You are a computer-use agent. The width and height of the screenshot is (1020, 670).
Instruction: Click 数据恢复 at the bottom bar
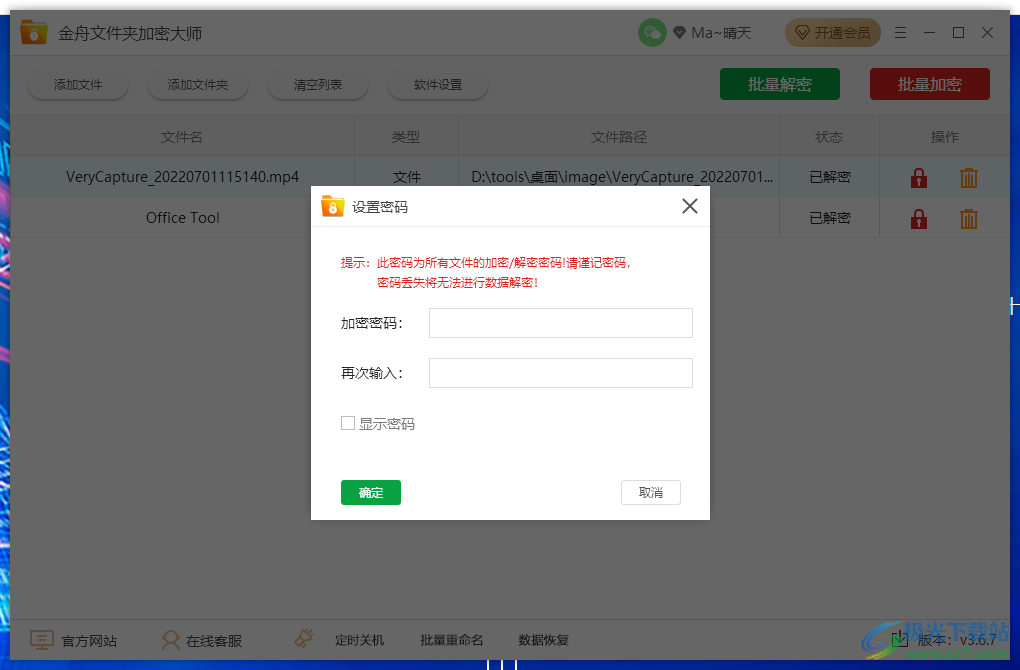click(543, 639)
